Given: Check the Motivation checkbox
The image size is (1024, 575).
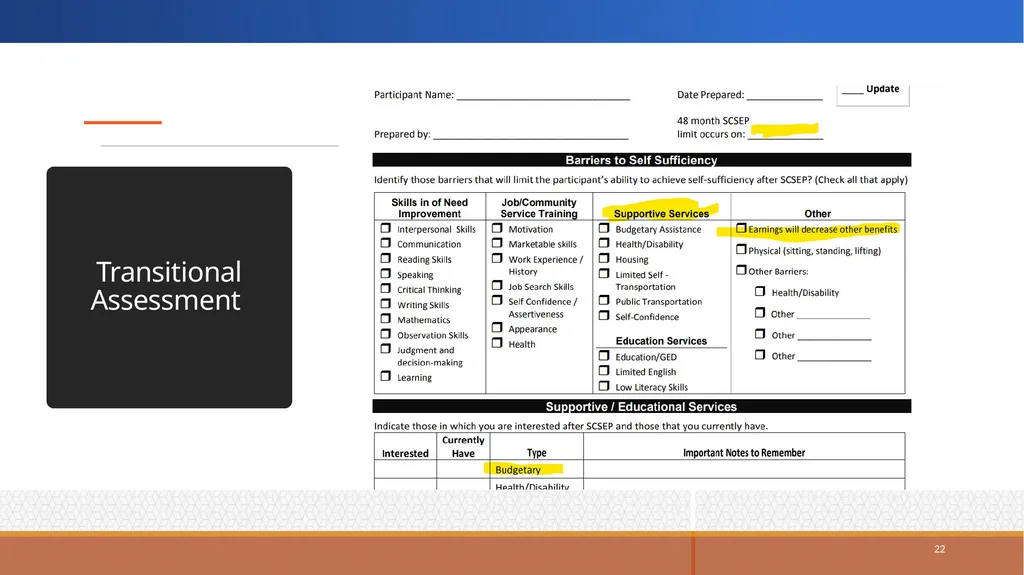Looking at the screenshot, I should click(497, 228).
